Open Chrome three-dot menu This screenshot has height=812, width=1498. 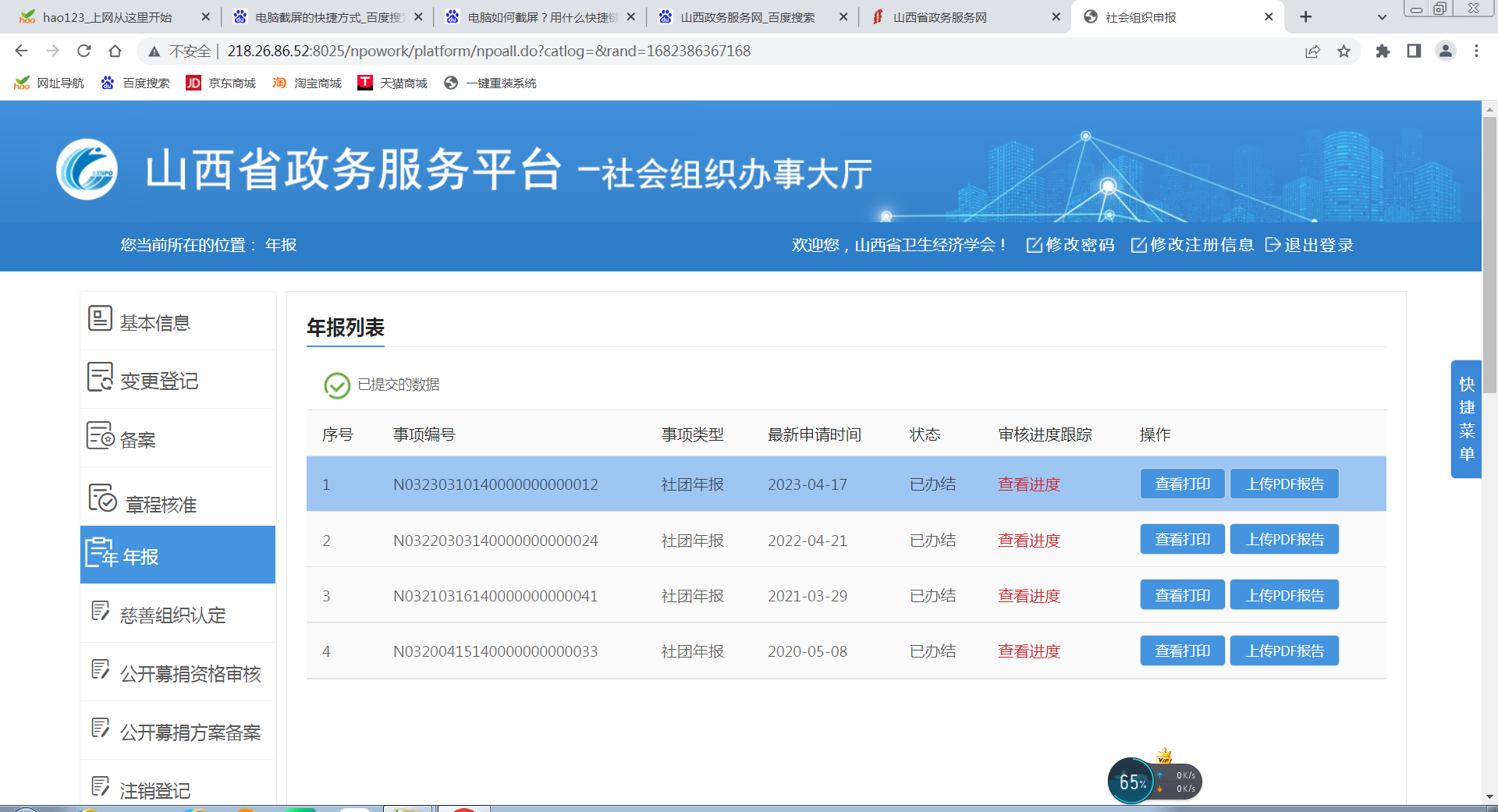click(x=1476, y=51)
